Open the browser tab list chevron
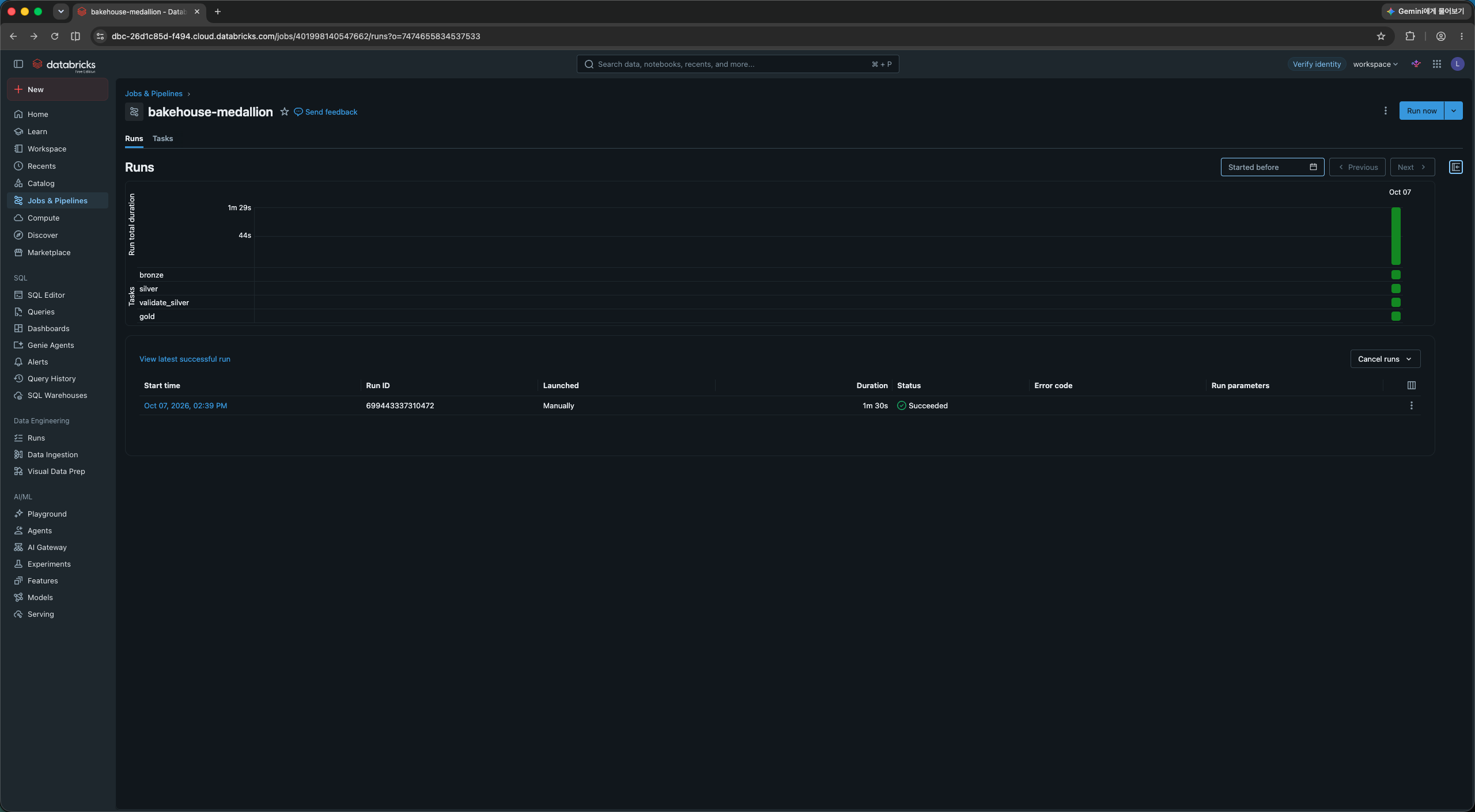 pos(61,12)
